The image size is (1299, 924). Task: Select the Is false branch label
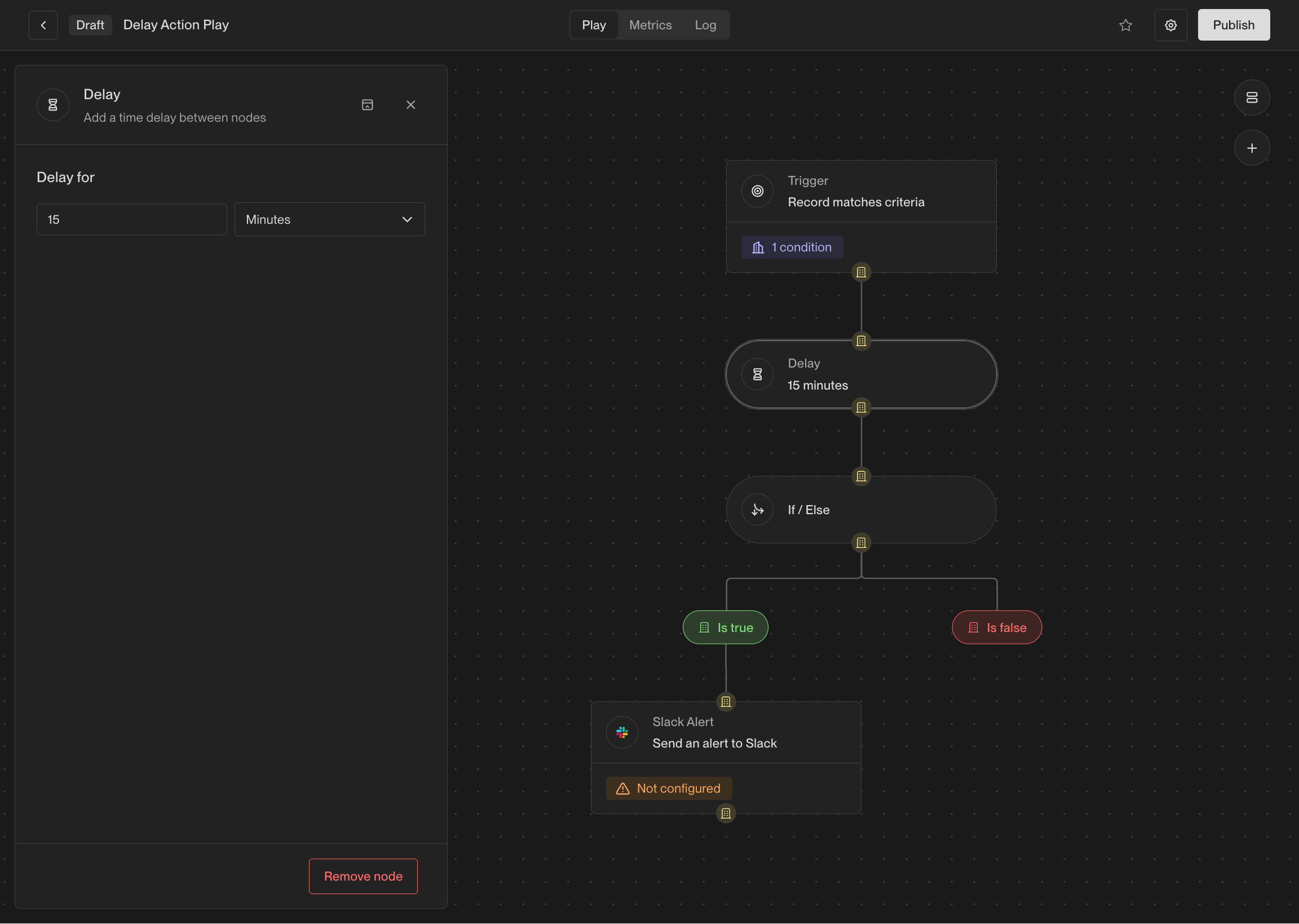[x=996, y=627]
